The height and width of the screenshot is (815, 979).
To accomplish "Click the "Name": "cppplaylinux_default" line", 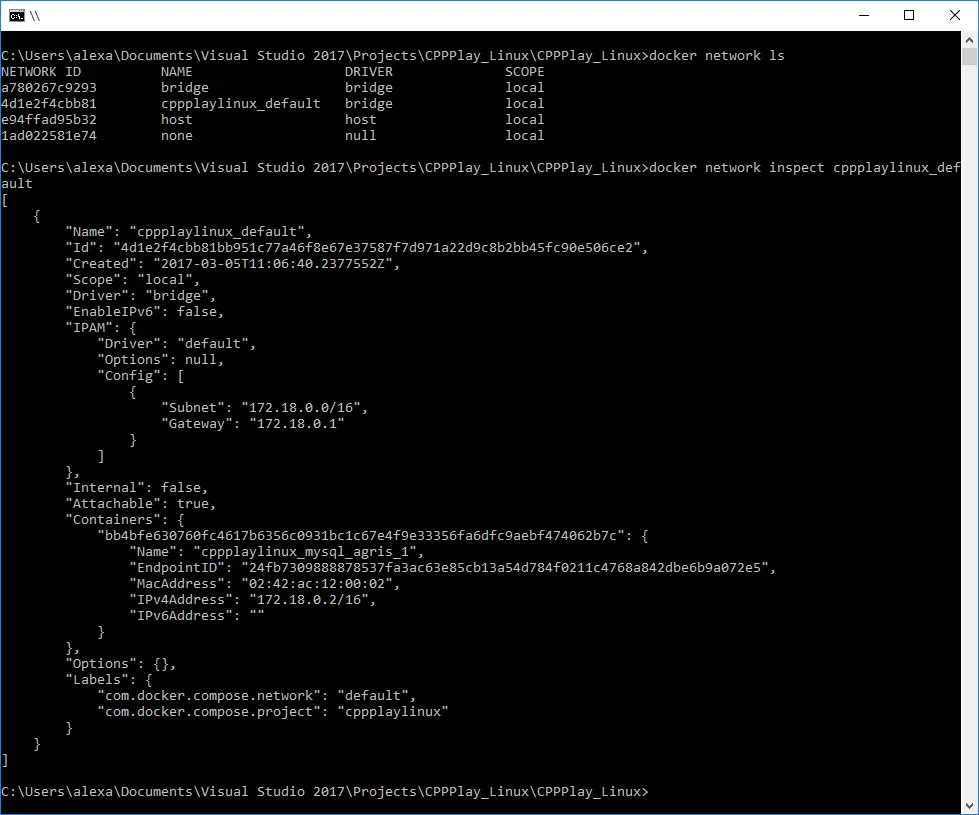I will click(x=189, y=232).
